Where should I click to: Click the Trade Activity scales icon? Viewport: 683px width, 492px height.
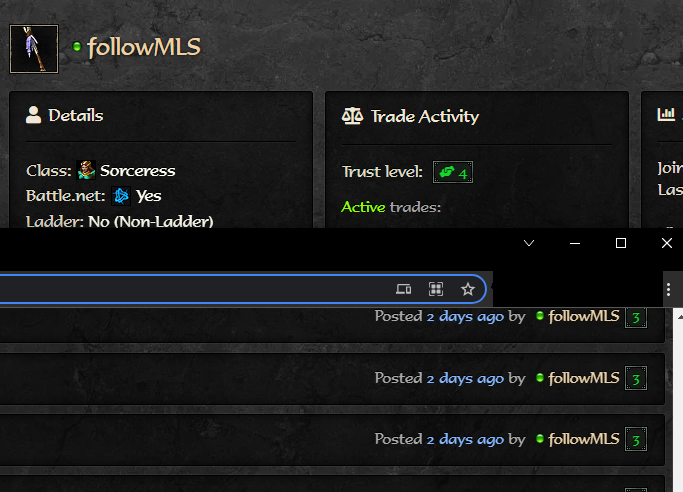[x=352, y=116]
